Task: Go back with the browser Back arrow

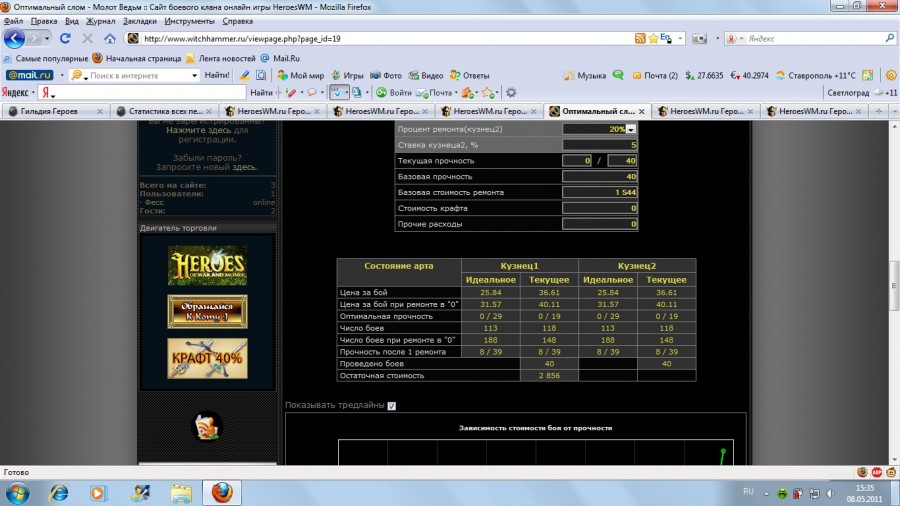Action: [x=14, y=38]
